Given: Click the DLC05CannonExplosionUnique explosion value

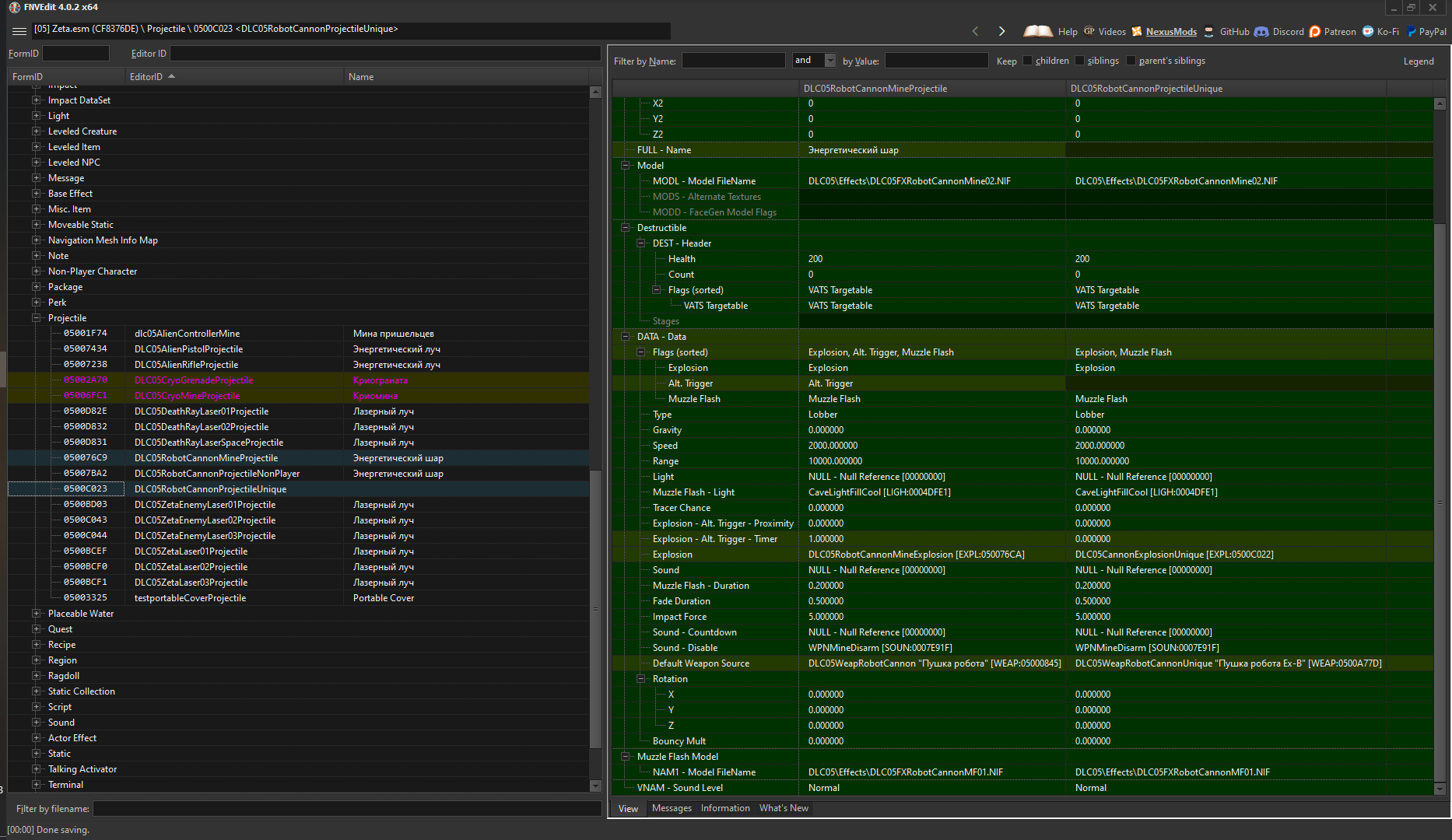Looking at the screenshot, I should coord(1174,555).
